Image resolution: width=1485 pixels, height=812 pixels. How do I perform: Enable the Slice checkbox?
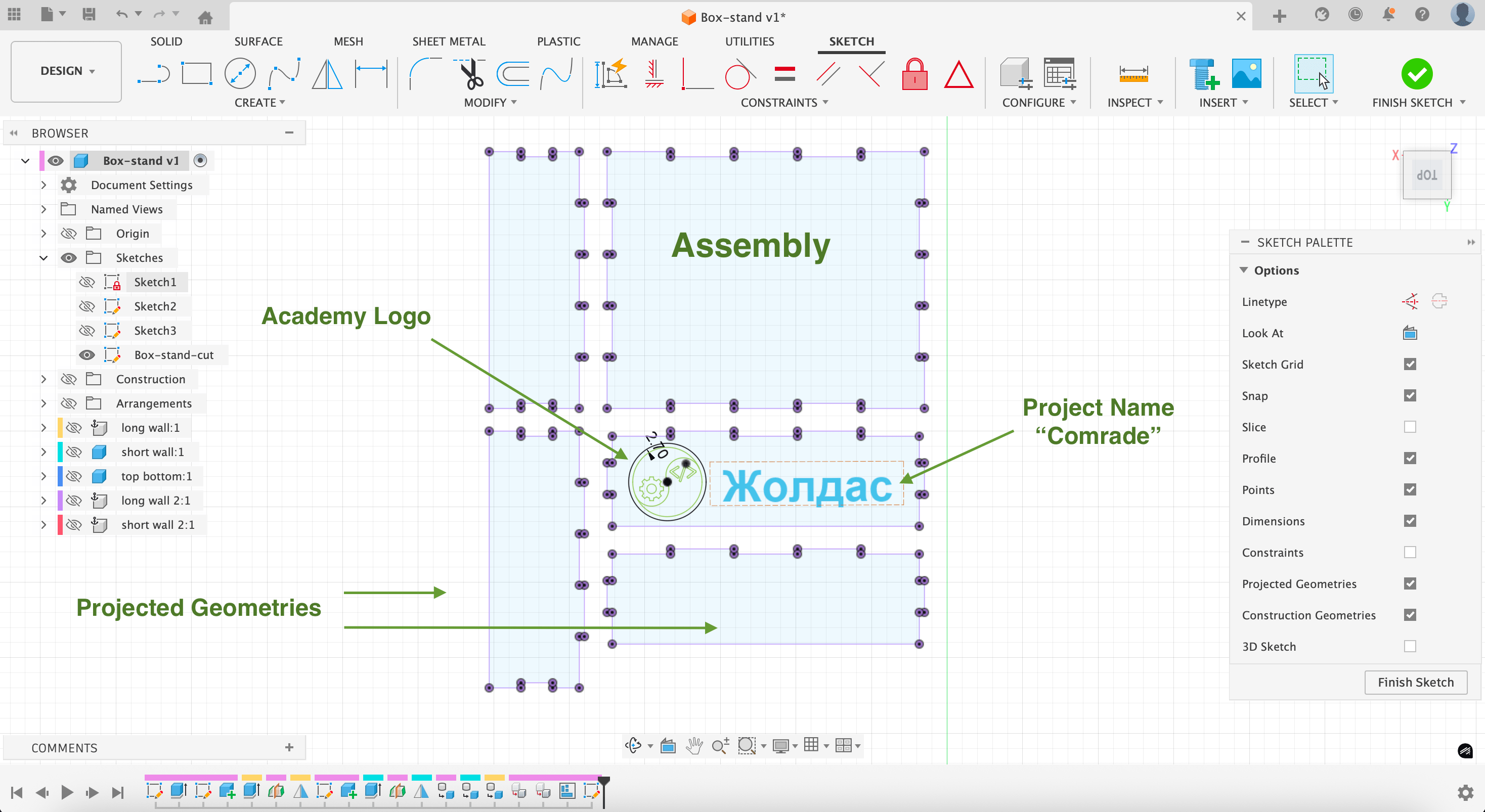point(1410,427)
